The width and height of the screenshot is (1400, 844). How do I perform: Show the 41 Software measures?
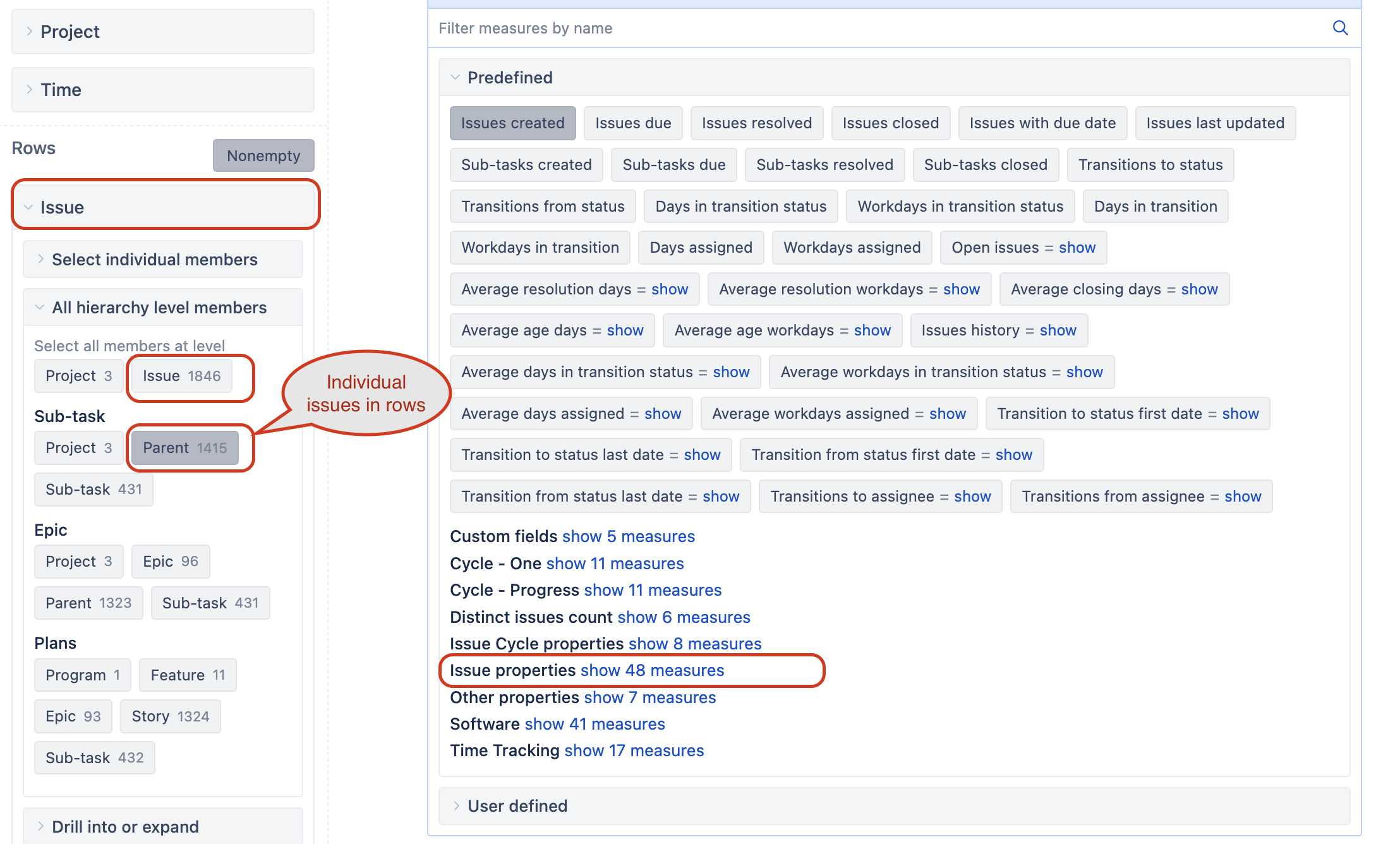coord(594,724)
